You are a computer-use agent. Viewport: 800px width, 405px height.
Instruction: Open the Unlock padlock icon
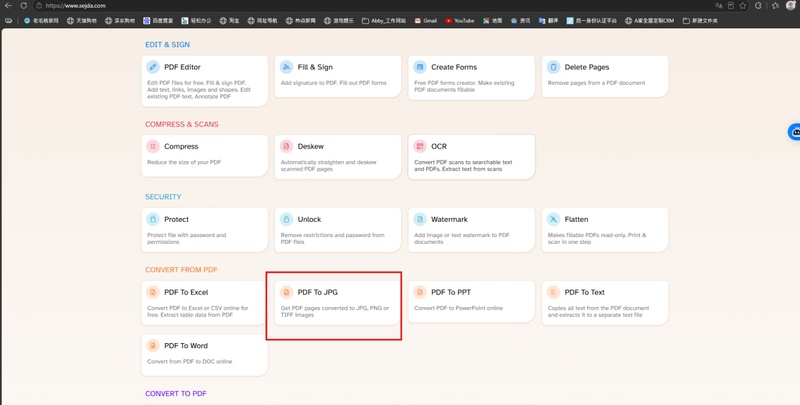coord(286,219)
